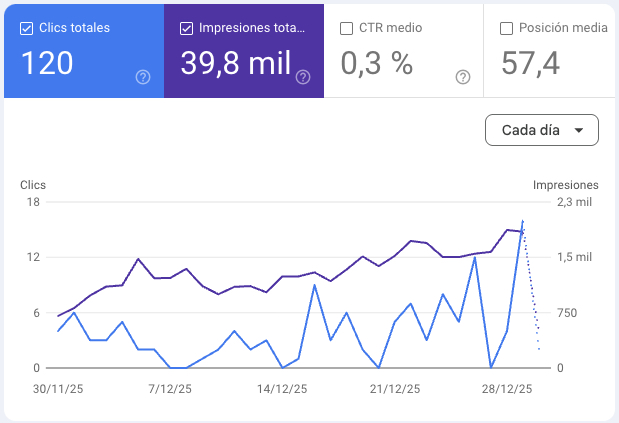The image size is (619, 423).
Task: Select the 57,4 average position value
Action: 529,64
